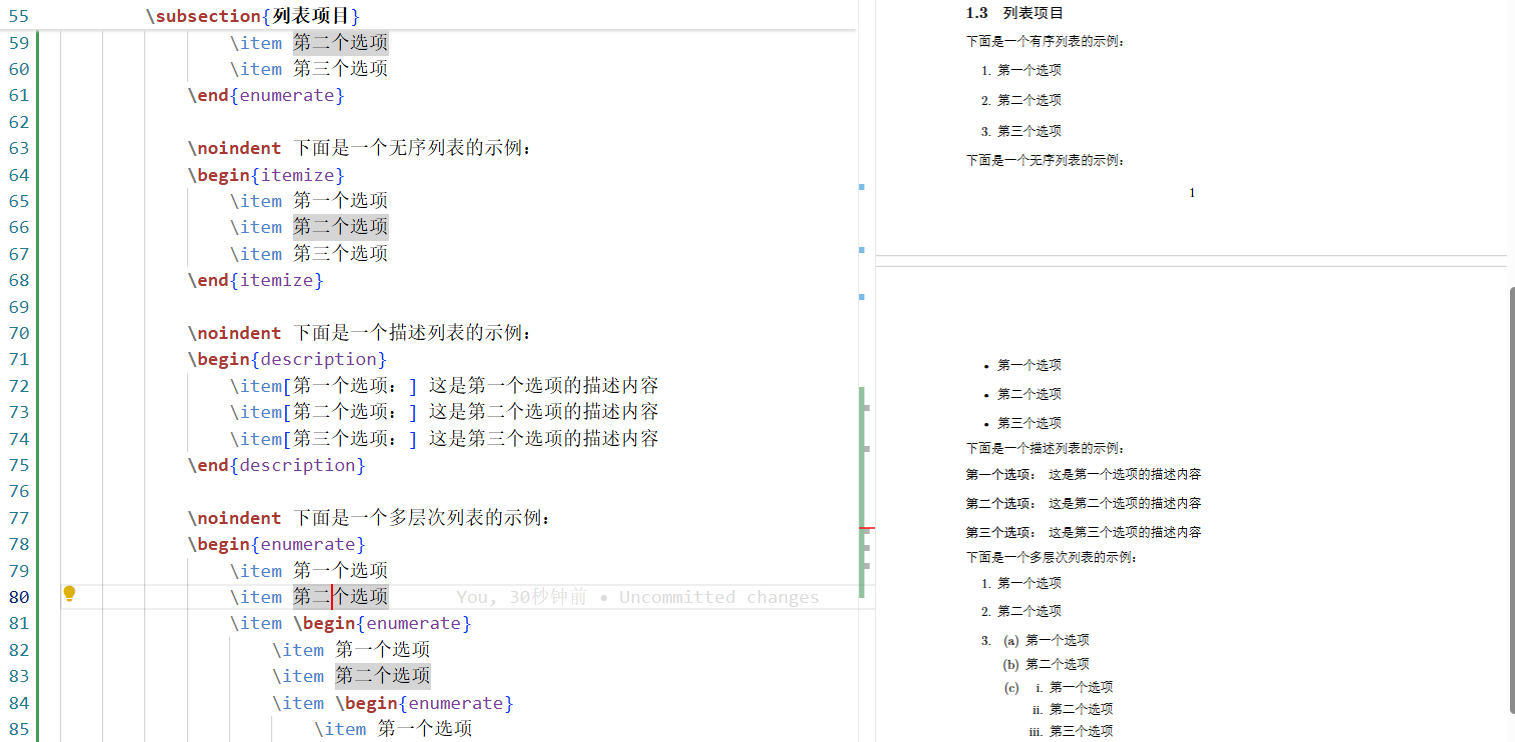Click line number 80 to select the line
Screen dimensions: 1515x742
(18, 597)
